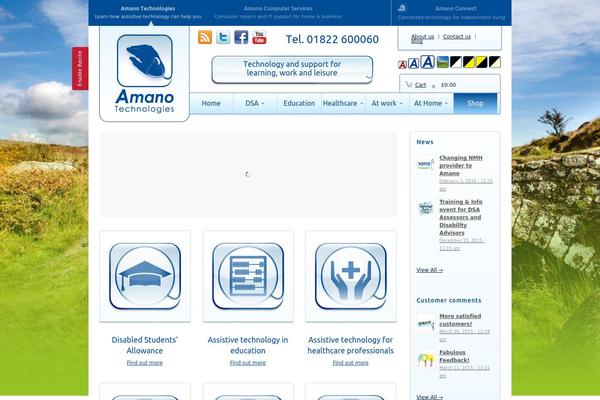Choose the black and cream contrast scheme
The image size is (600, 400).
click(494, 62)
